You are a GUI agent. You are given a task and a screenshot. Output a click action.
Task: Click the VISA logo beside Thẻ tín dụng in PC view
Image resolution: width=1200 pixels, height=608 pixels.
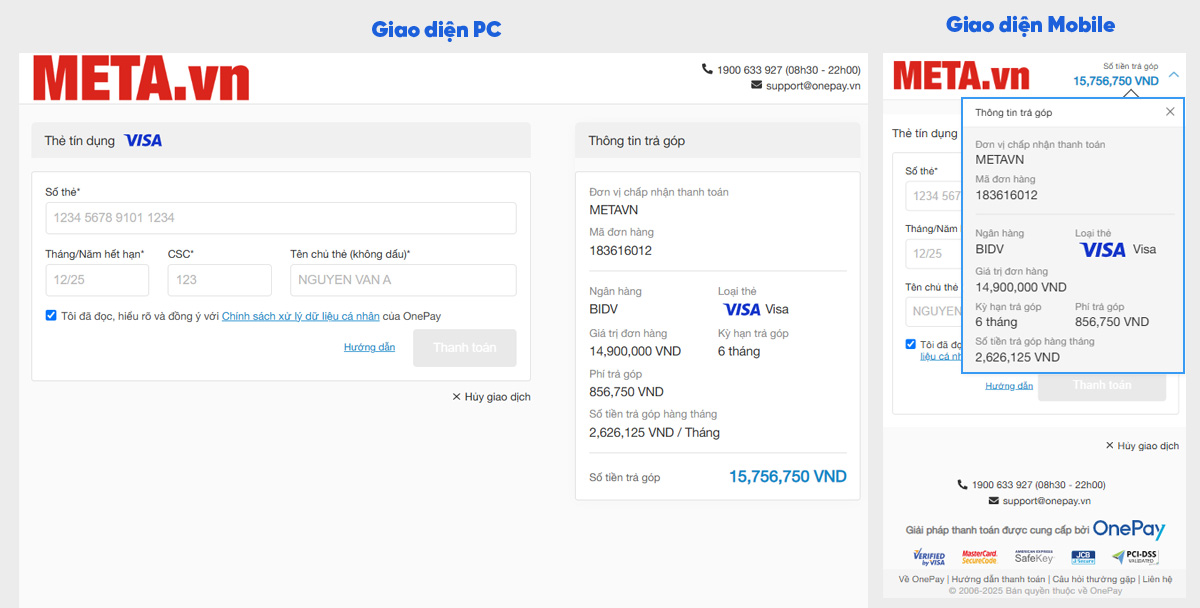[143, 141]
